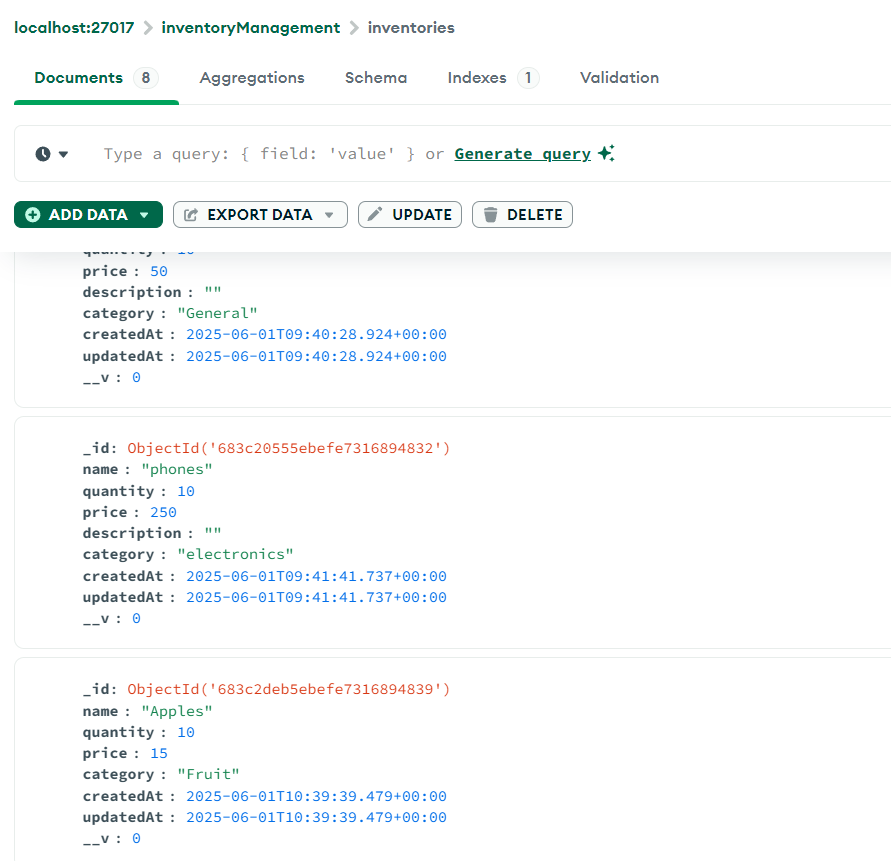Click the localhost:27017 breadcrumb
This screenshot has width=891, height=861.
(x=74, y=28)
